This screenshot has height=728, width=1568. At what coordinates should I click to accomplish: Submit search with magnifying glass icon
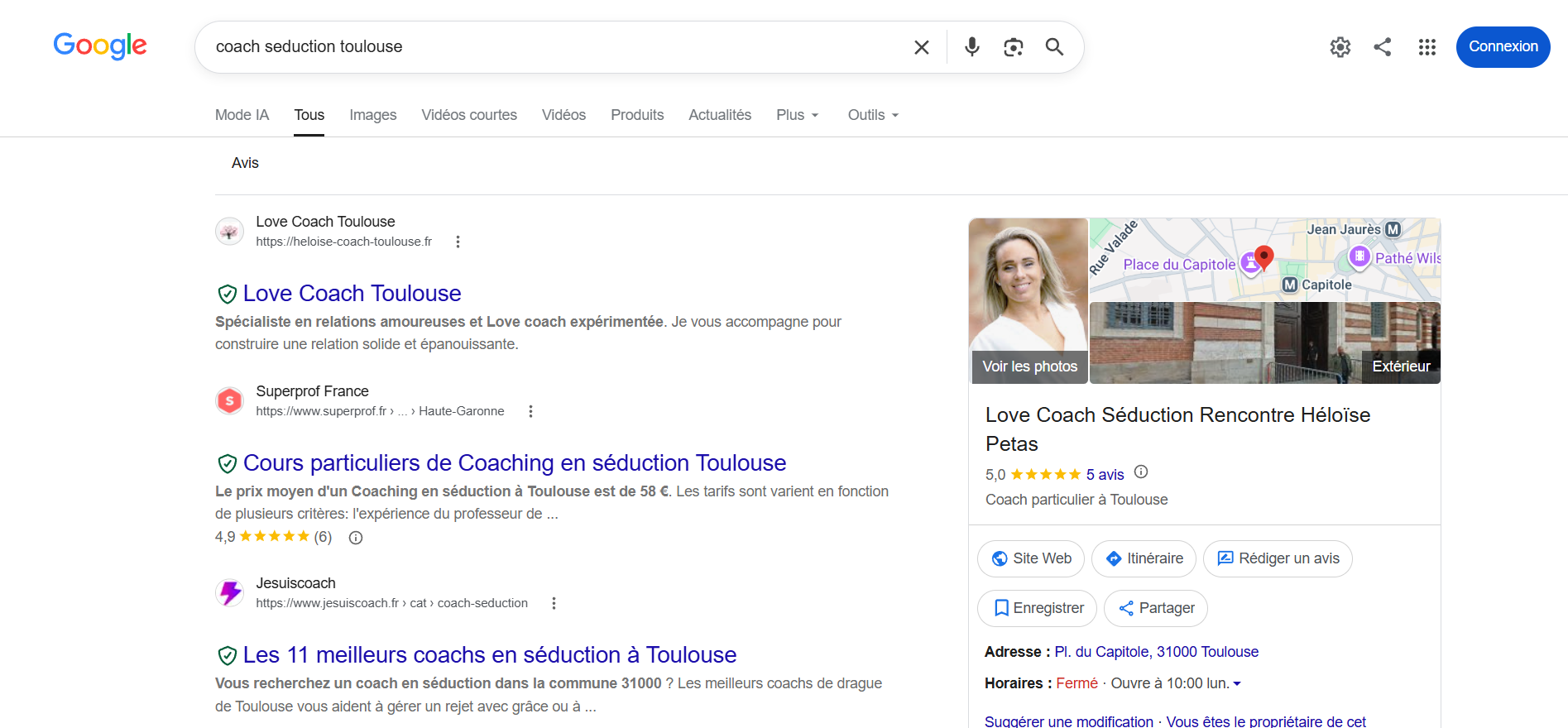pos(1054,47)
